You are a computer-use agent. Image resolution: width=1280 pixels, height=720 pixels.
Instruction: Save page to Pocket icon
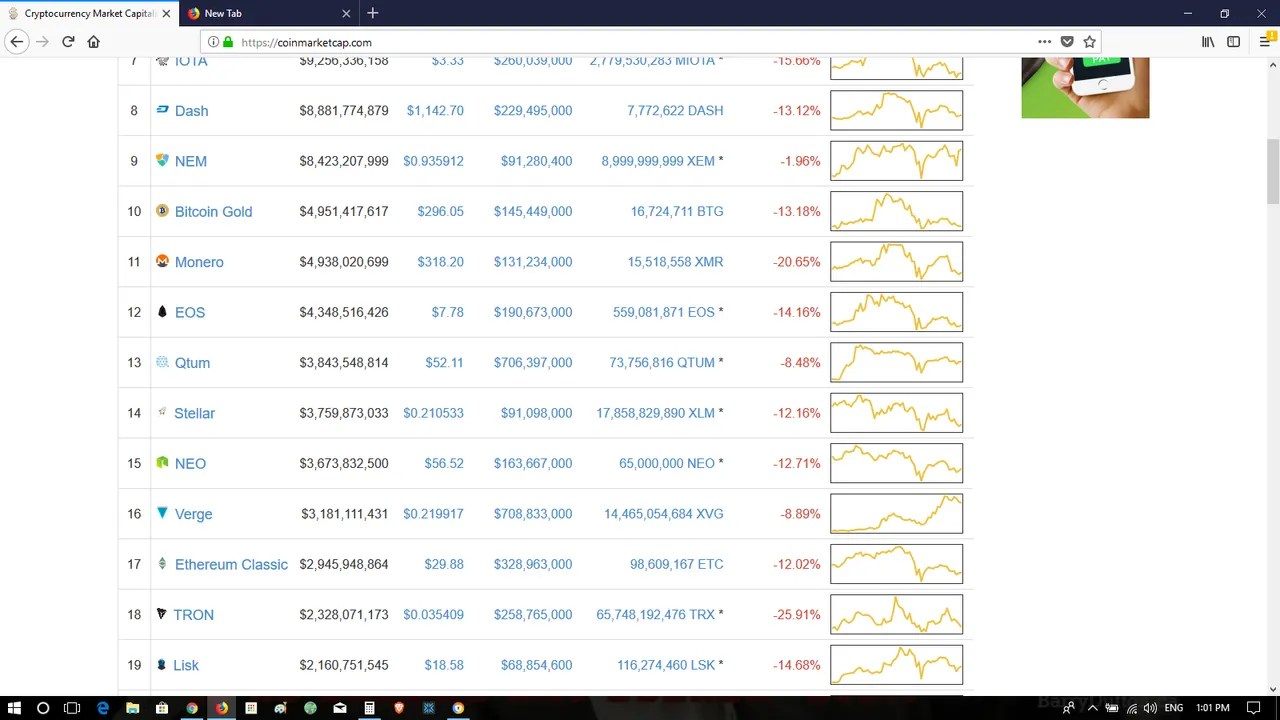pyautogui.click(x=1067, y=42)
